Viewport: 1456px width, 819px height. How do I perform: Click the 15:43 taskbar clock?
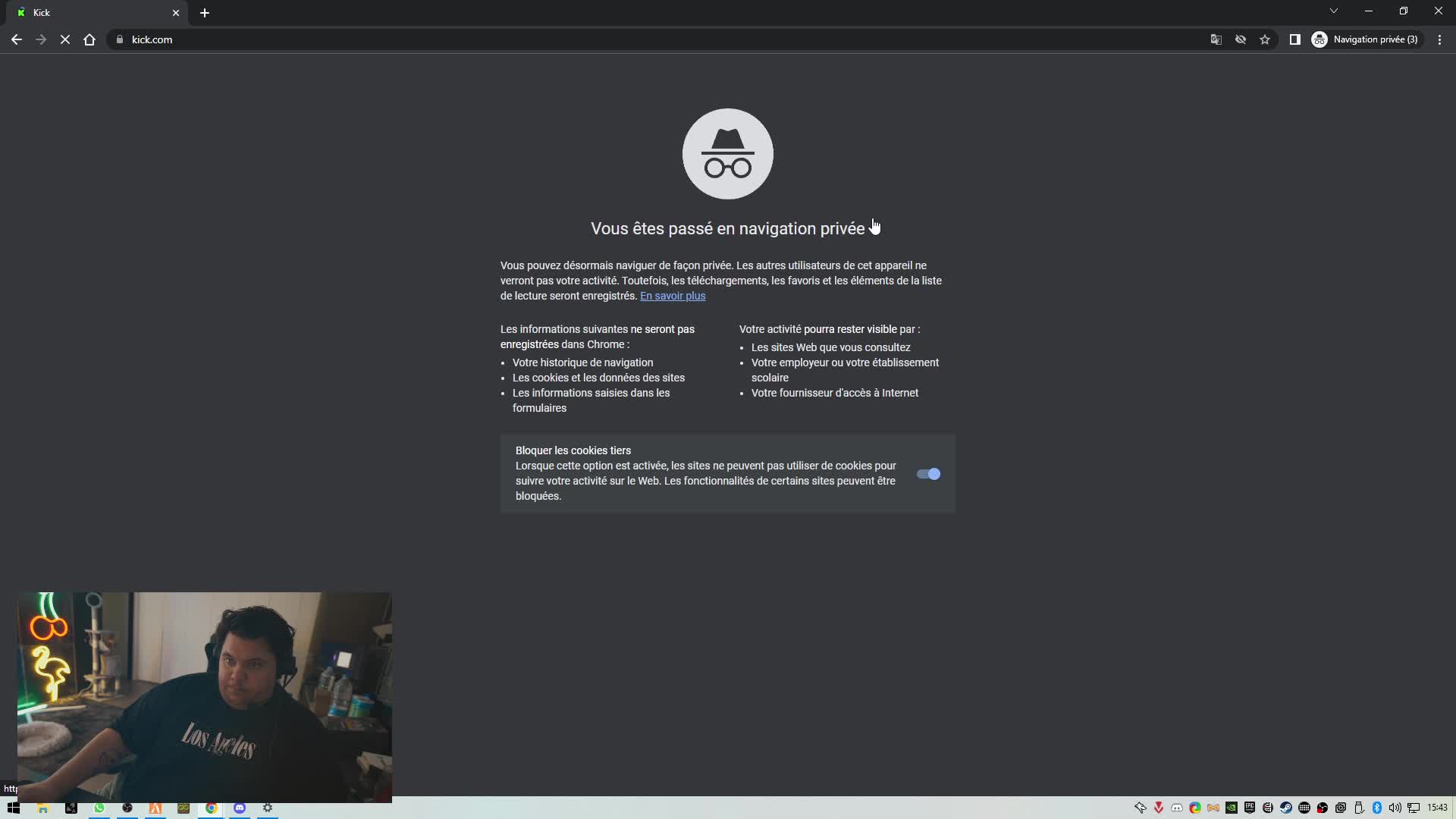tap(1438, 808)
